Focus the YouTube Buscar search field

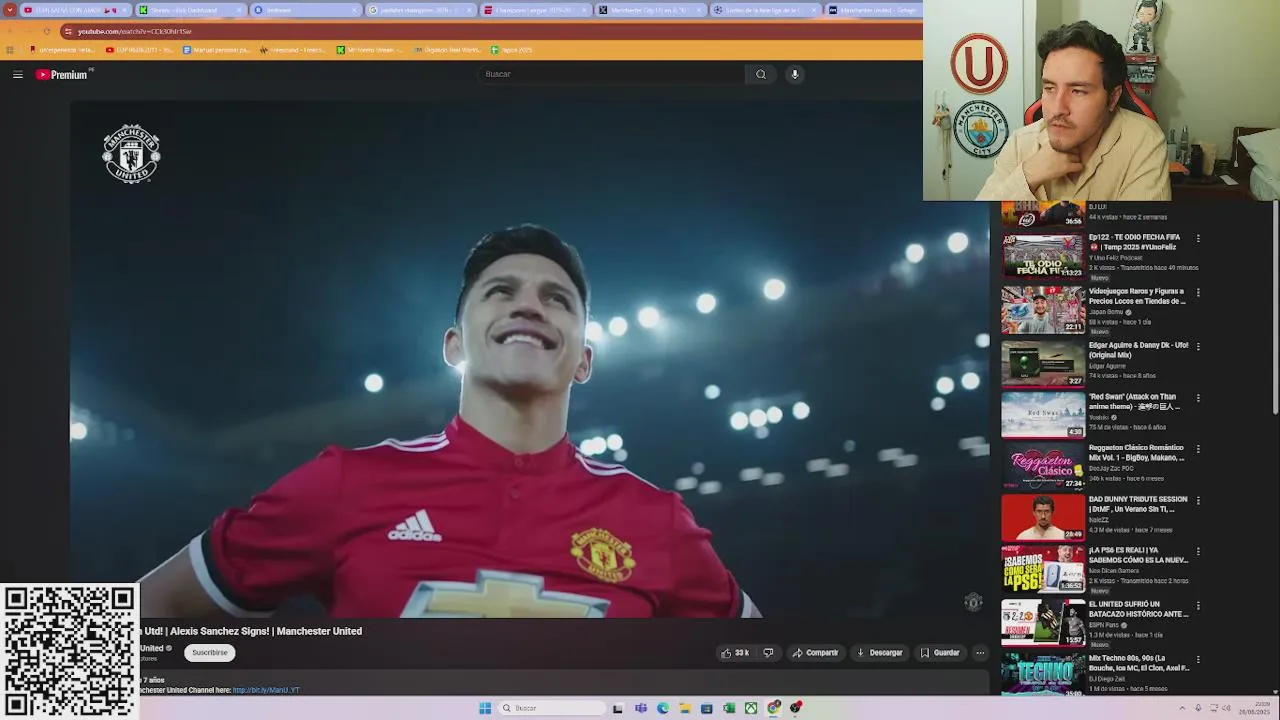(612, 74)
